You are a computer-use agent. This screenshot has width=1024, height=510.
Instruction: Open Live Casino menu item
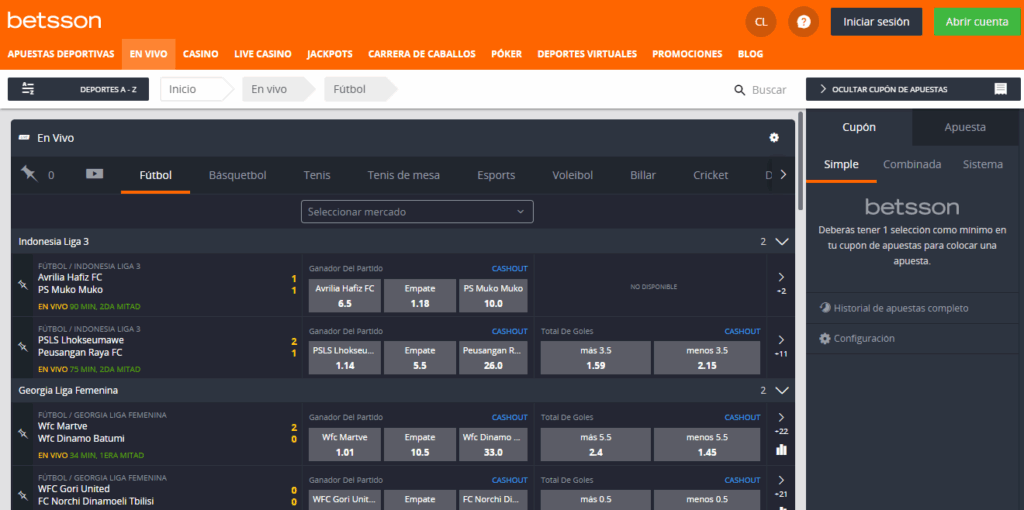[x=263, y=54]
